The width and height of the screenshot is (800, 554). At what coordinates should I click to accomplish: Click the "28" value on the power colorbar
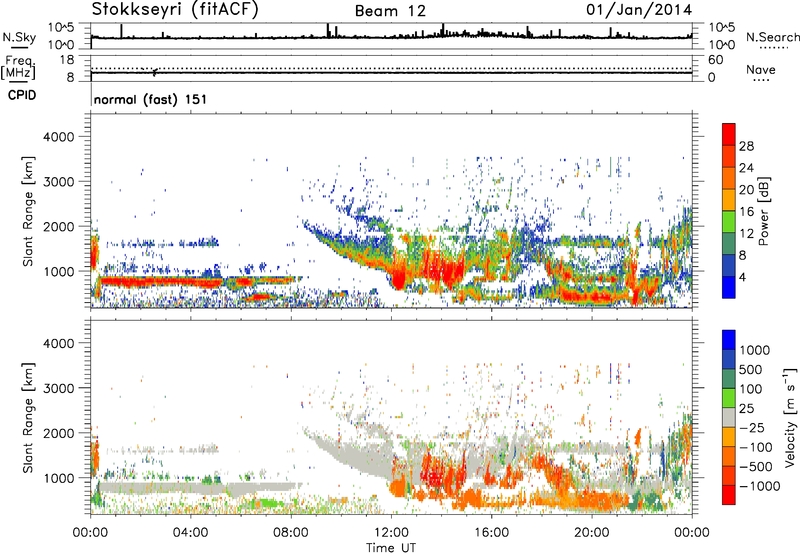pyautogui.click(x=746, y=146)
